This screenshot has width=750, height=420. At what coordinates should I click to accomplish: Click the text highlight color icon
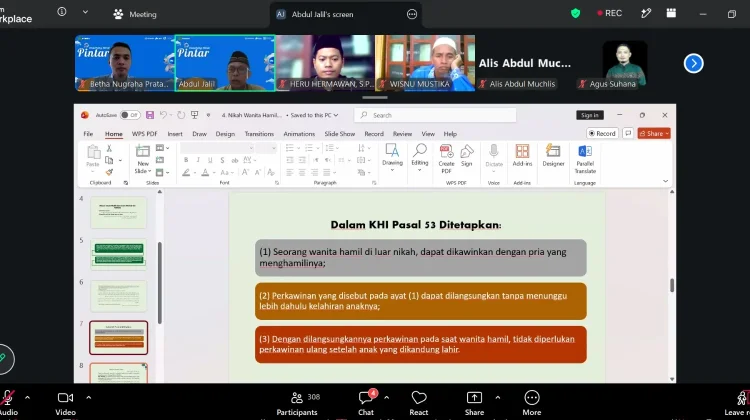pyautogui.click(x=186, y=173)
